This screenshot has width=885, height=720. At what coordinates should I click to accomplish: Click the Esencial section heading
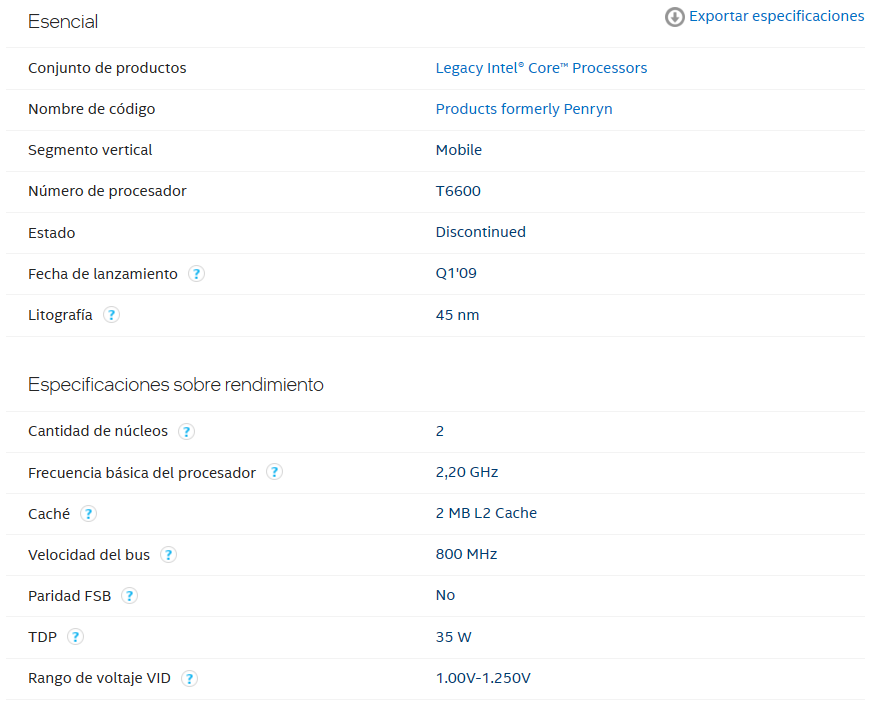(x=63, y=21)
